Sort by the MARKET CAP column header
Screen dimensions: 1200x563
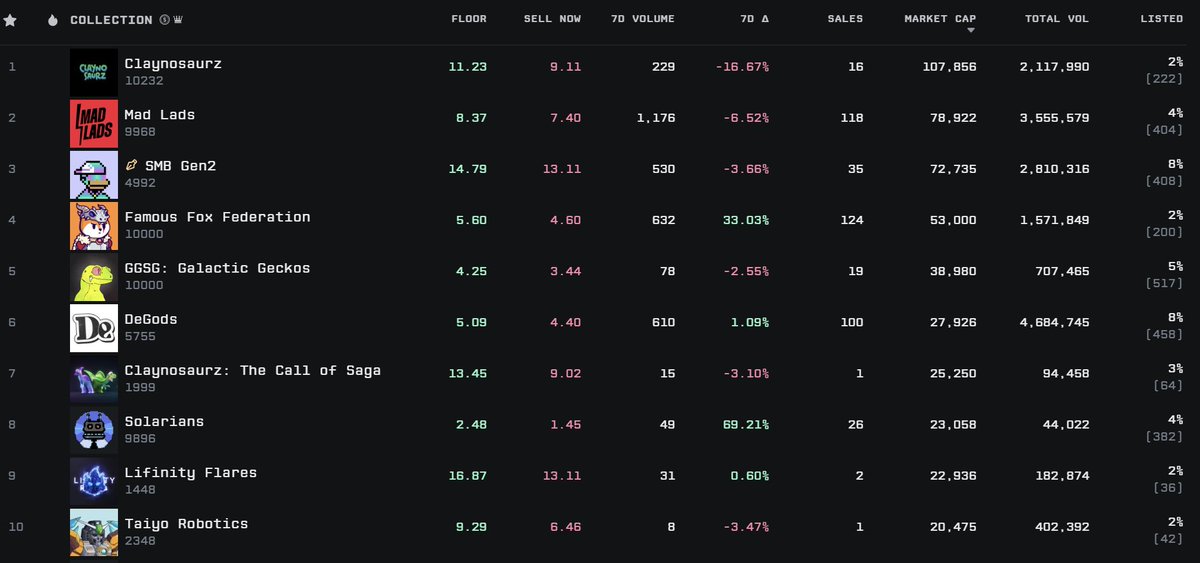pyautogui.click(x=940, y=19)
